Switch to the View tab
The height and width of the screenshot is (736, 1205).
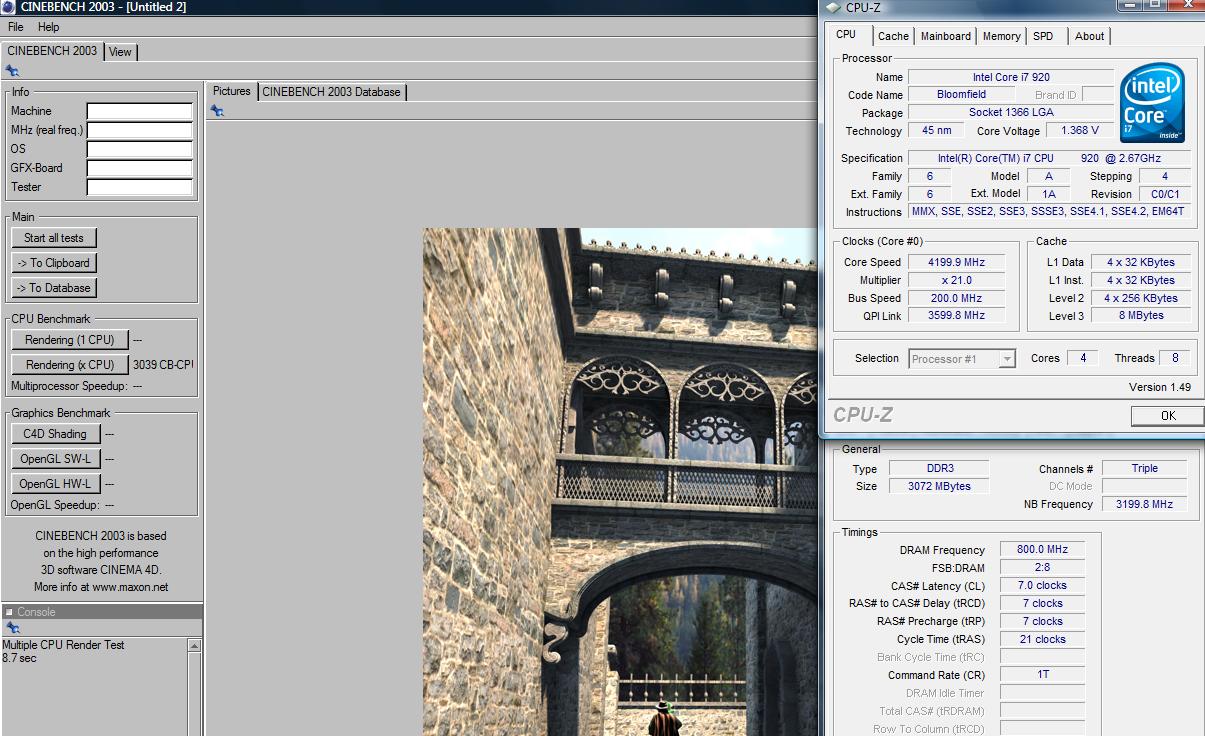(x=120, y=52)
